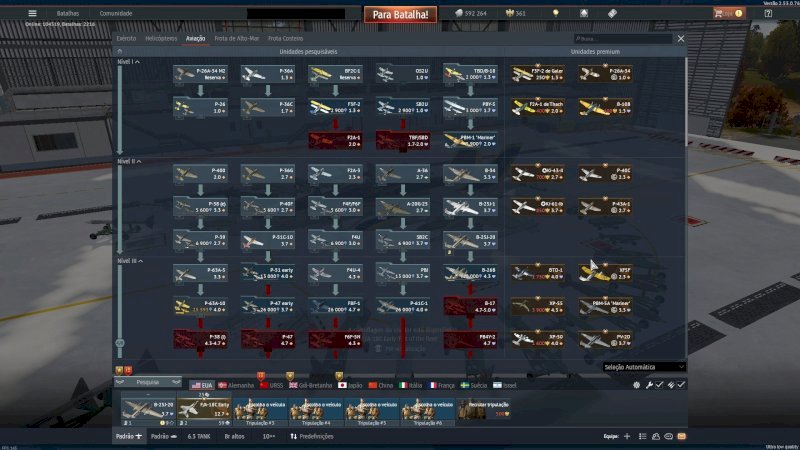This screenshot has height=450, width=800.
Task: Switch to the Helicópteros tab
Action: 160,38
